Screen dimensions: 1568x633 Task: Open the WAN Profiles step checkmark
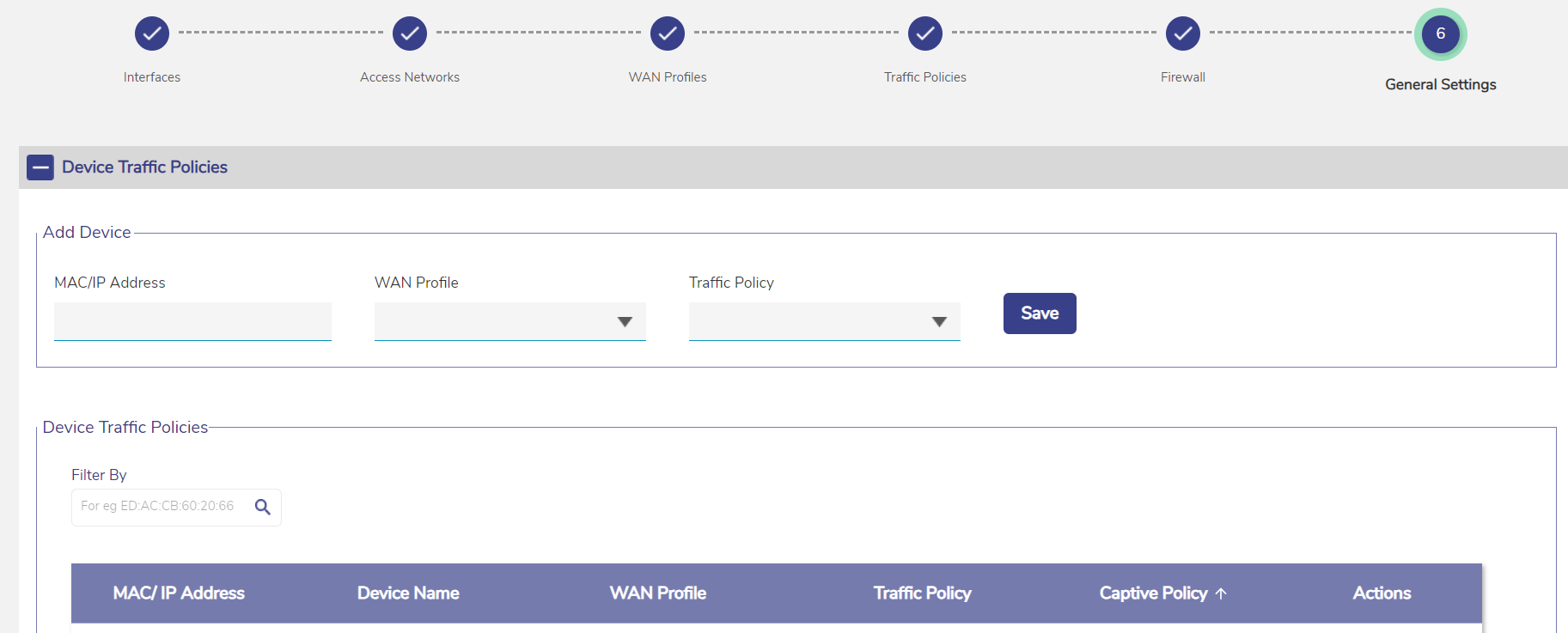point(668,34)
